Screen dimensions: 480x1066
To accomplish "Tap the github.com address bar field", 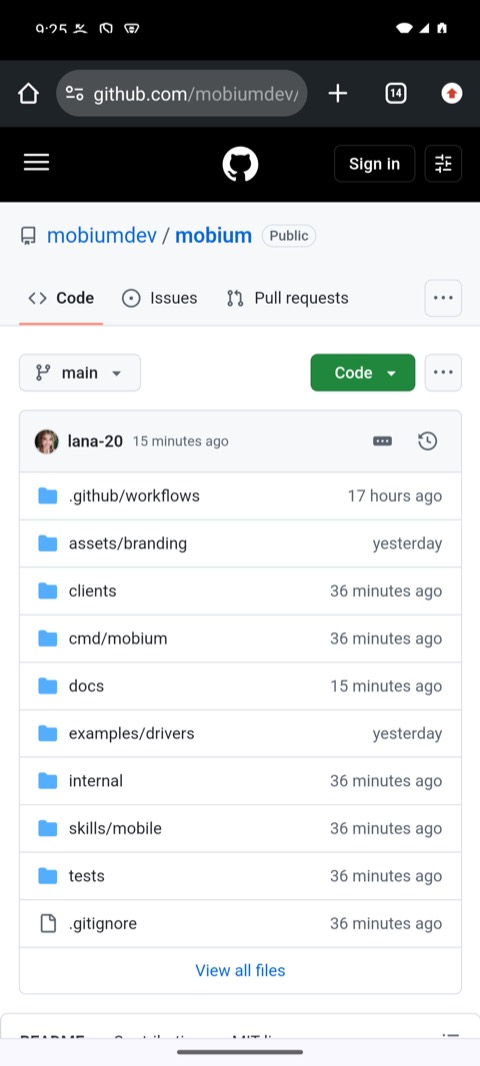I will coord(182,94).
